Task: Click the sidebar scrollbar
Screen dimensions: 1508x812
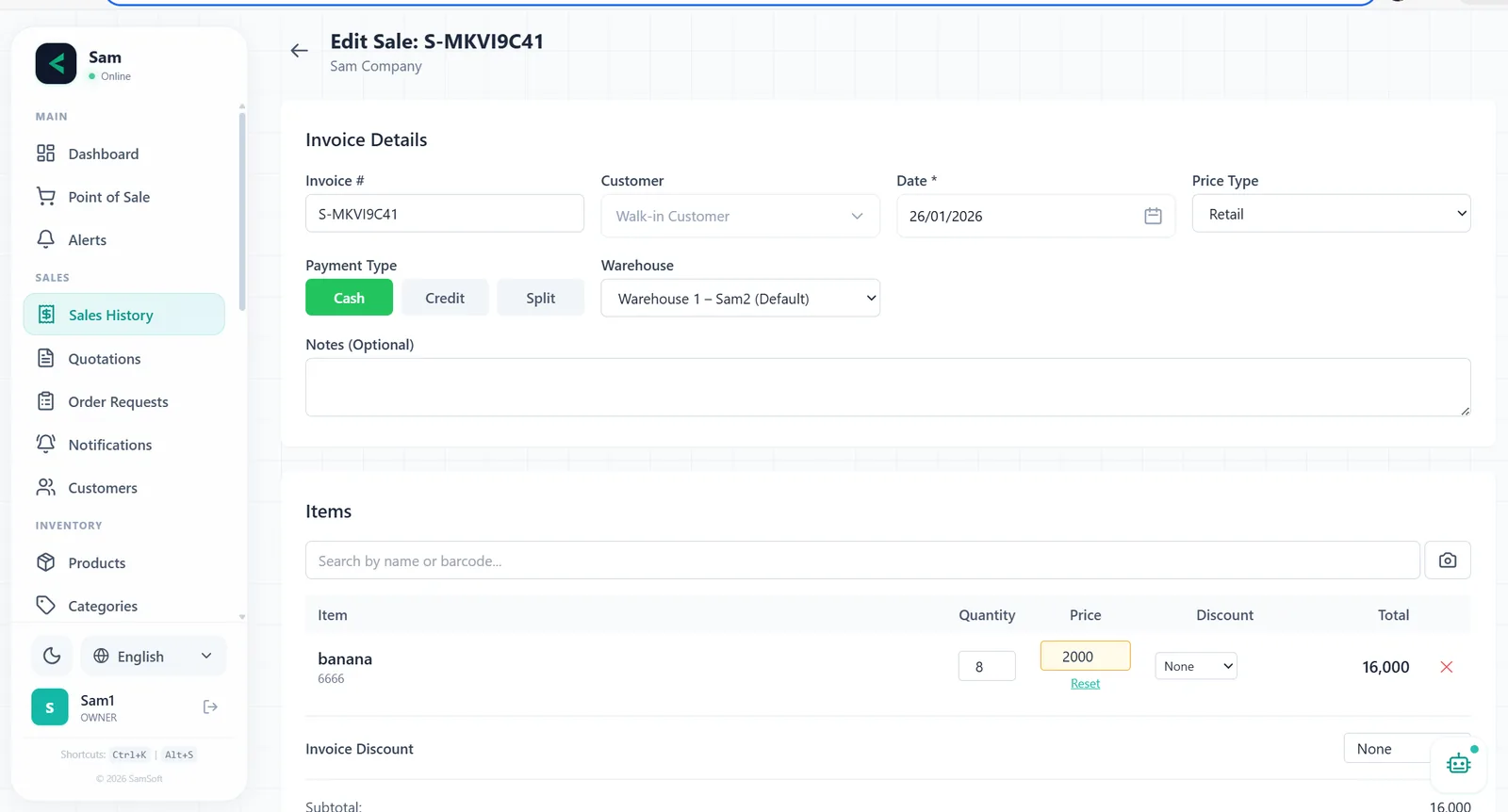Action: pos(242,211)
